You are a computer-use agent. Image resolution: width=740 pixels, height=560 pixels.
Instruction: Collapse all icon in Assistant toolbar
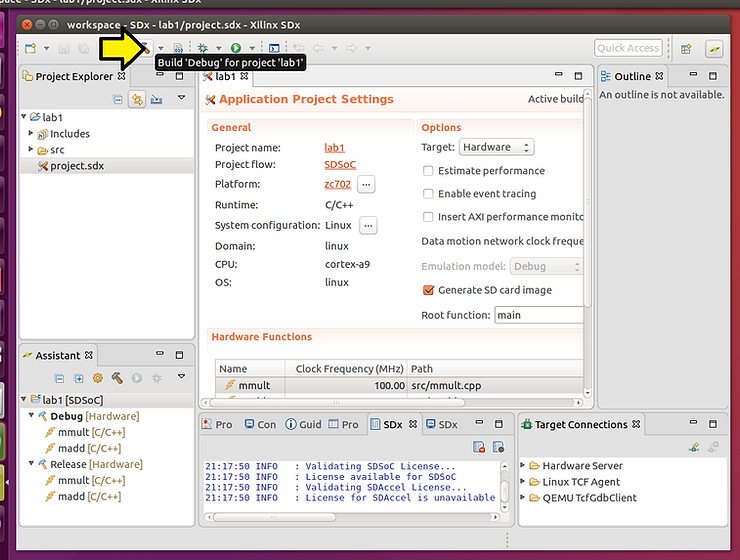pyautogui.click(x=59, y=378)
